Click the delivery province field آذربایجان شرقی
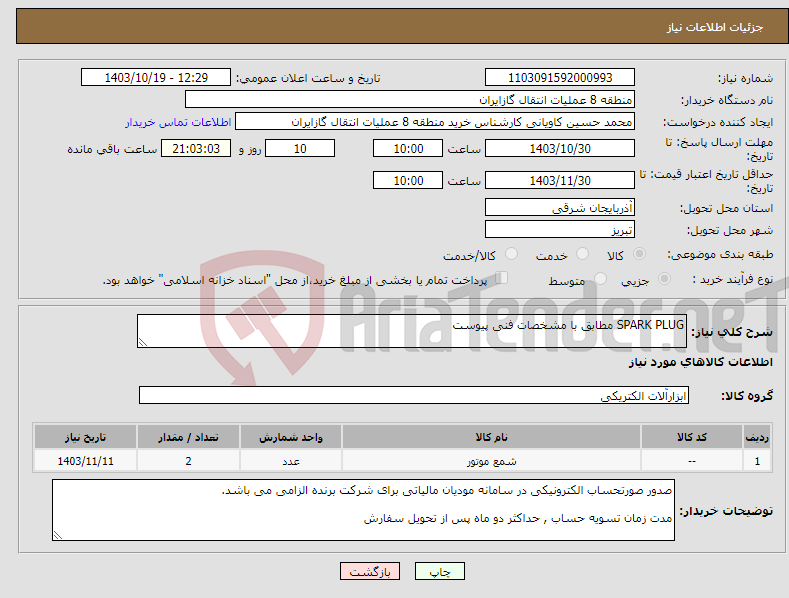Viewport: 789px width, 598px height. coord(560,207)
